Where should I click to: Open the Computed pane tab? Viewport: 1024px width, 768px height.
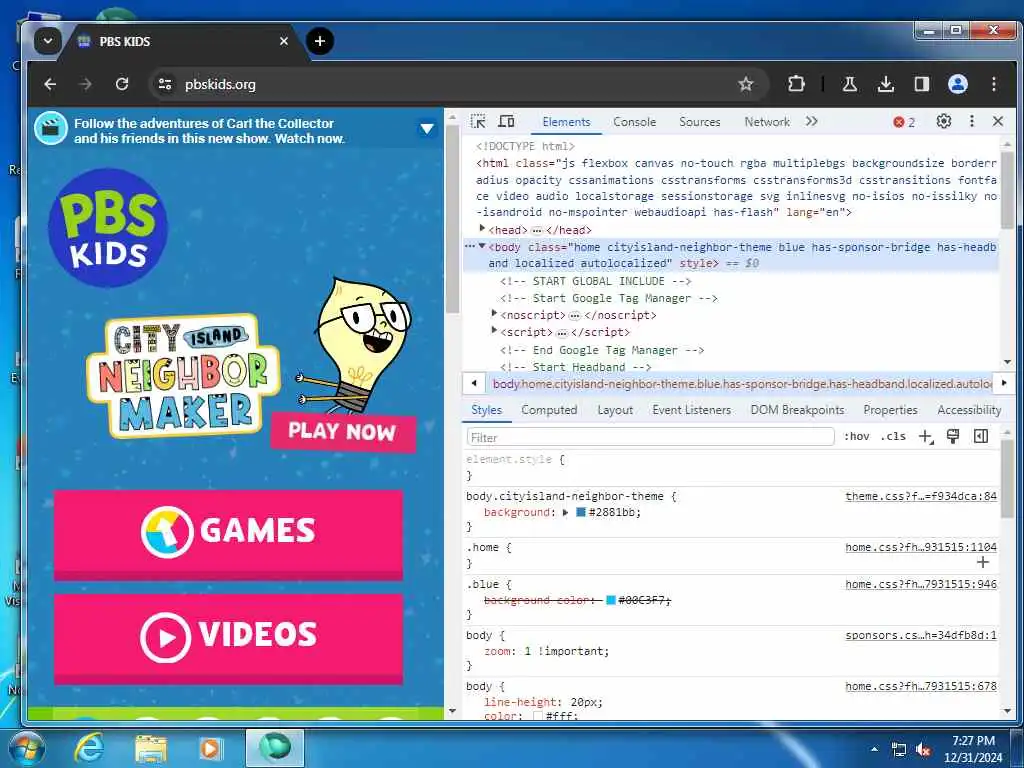549,410
